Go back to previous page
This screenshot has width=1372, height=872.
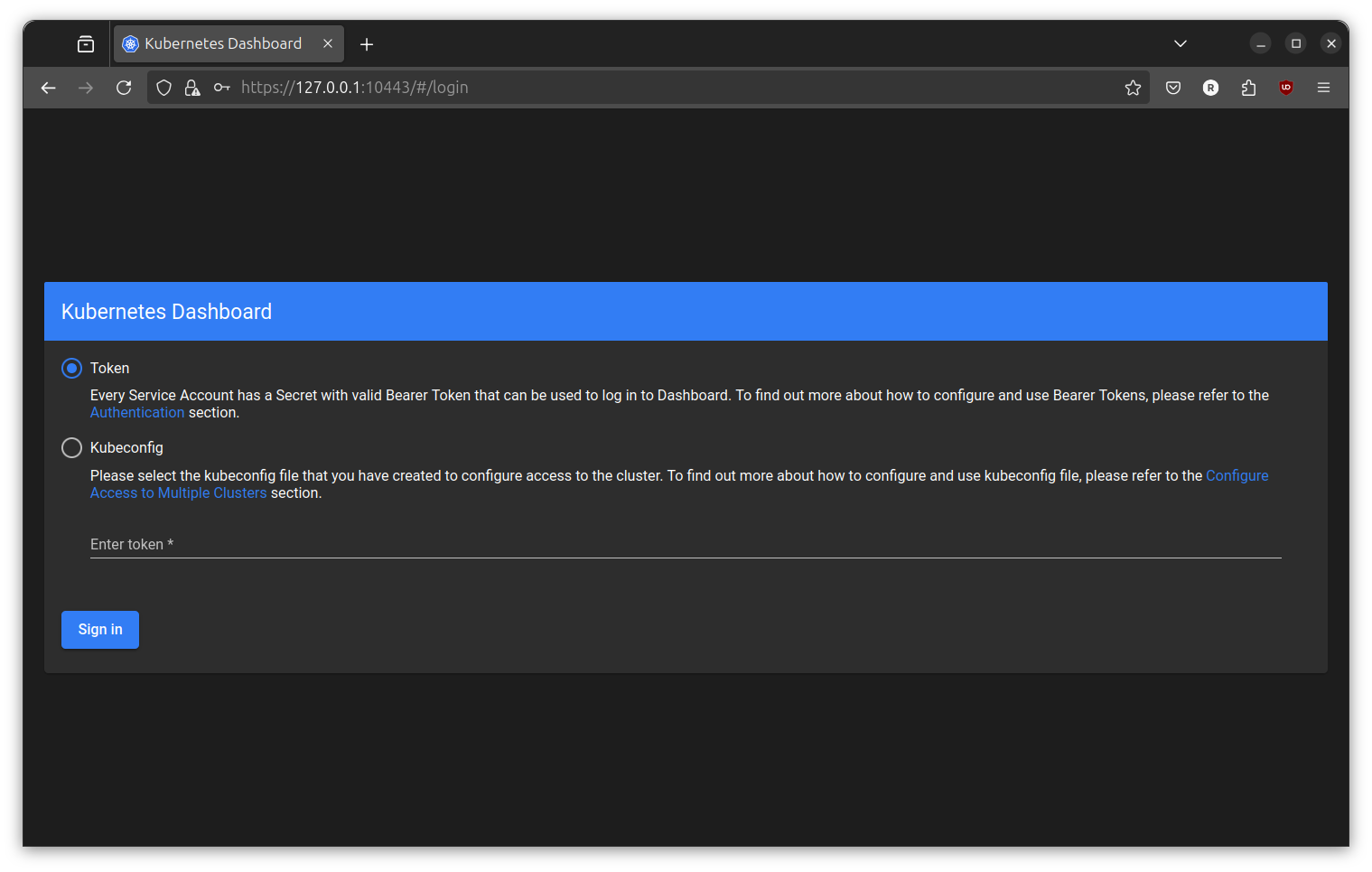(x=49, y=88)
